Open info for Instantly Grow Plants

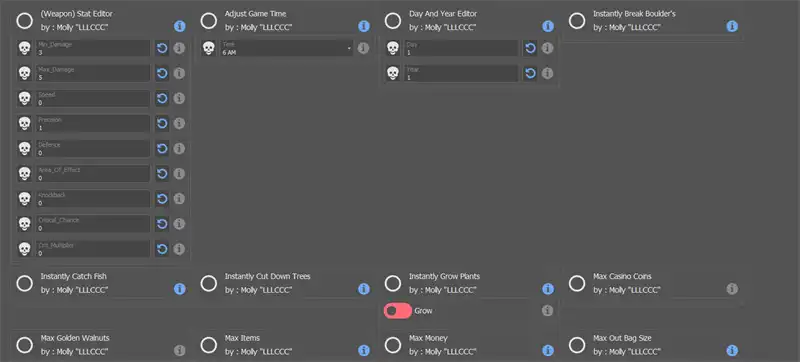click(547, 289)
